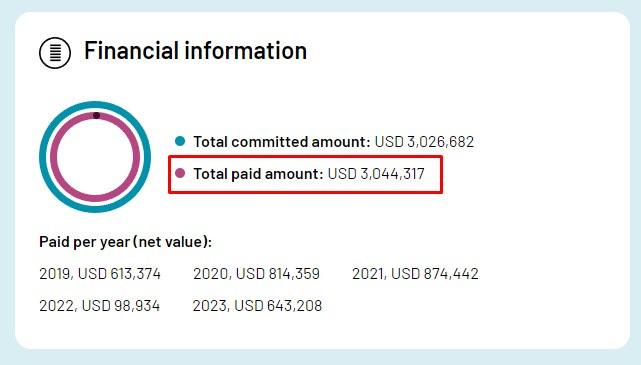This screenshot has height=365, width=641.
Task: Click the USD 3,026,682 committed value
Action: pos(424,142)
